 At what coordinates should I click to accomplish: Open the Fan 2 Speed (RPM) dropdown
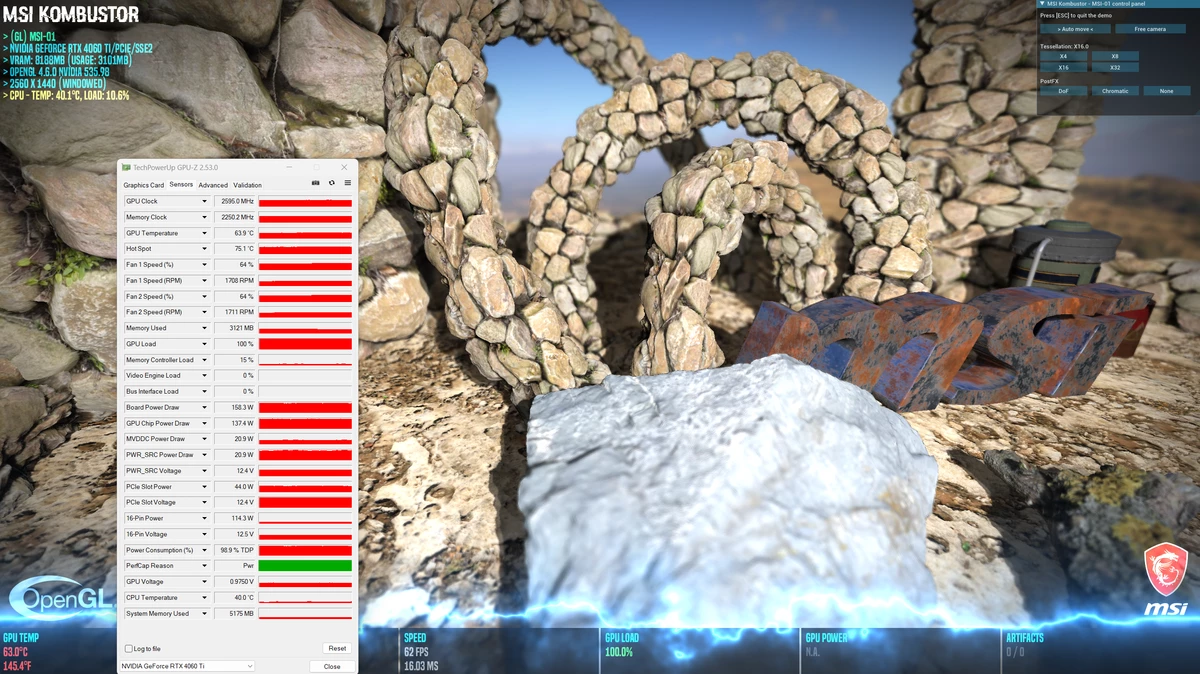click(x=205, y=312)
